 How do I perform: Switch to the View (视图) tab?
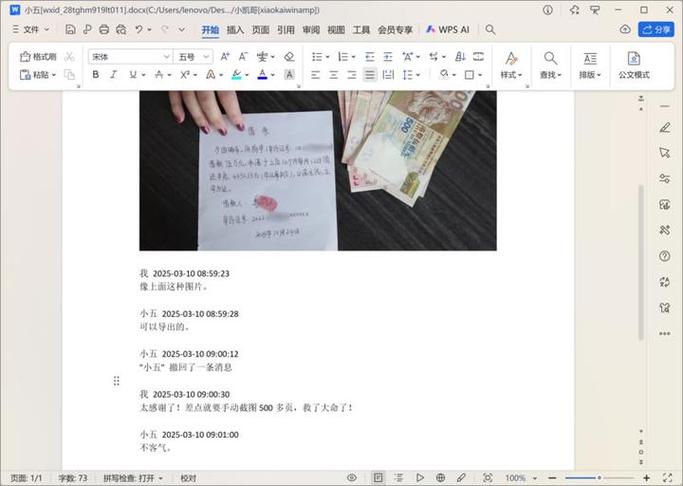336,30
